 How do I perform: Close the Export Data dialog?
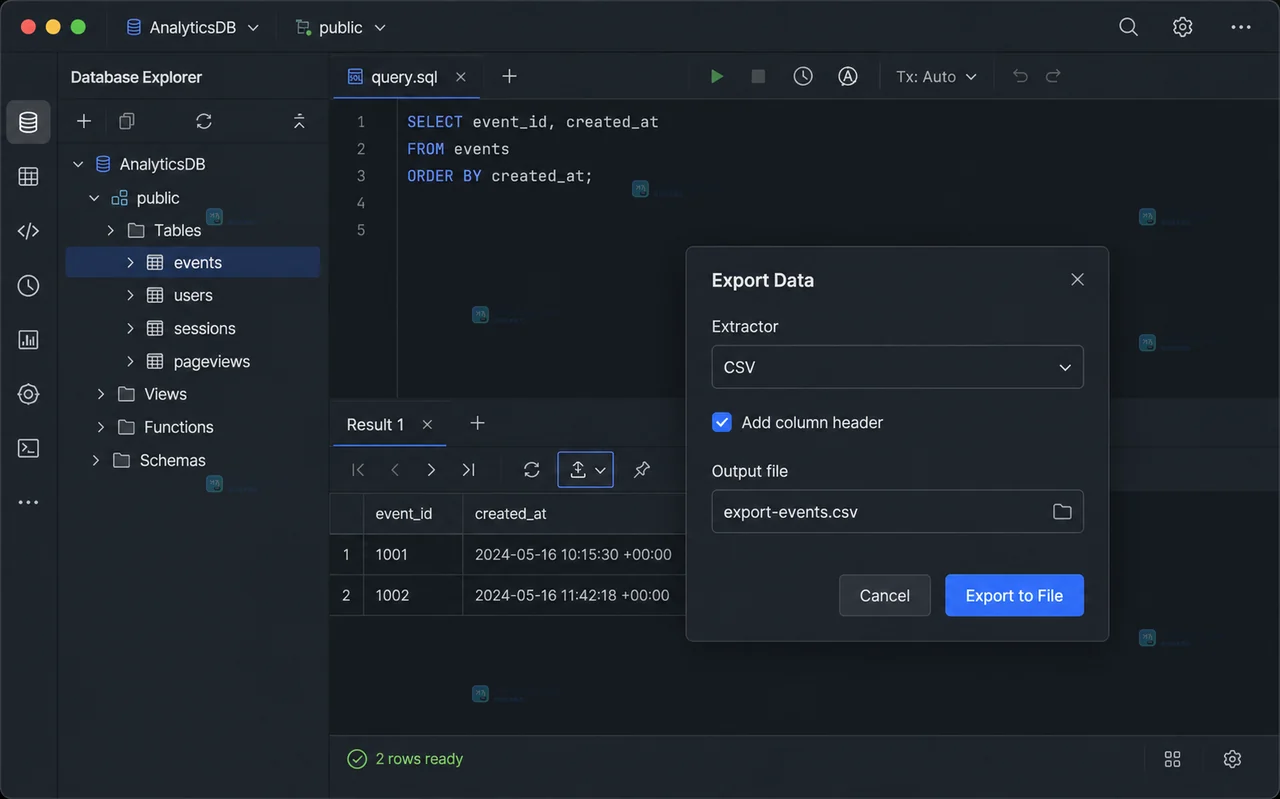(1077, 280)
